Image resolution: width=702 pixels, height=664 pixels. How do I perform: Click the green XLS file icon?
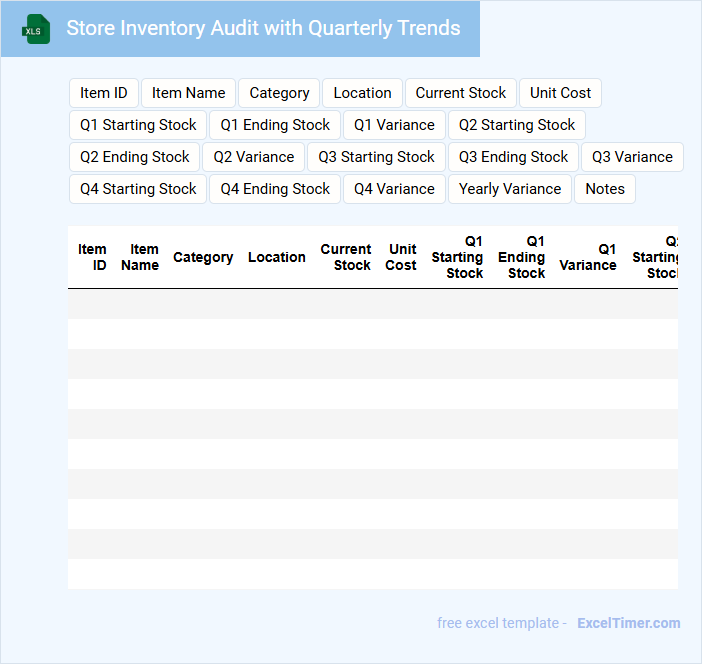pyautogui.click(x=36, y=29)
